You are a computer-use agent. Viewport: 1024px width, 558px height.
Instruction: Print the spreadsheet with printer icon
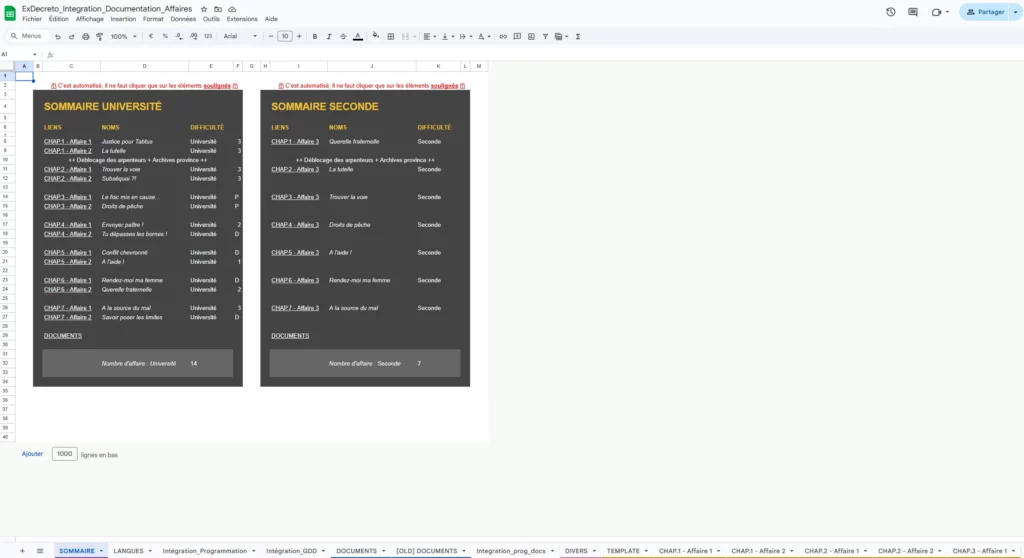click(x=86, y=37)
